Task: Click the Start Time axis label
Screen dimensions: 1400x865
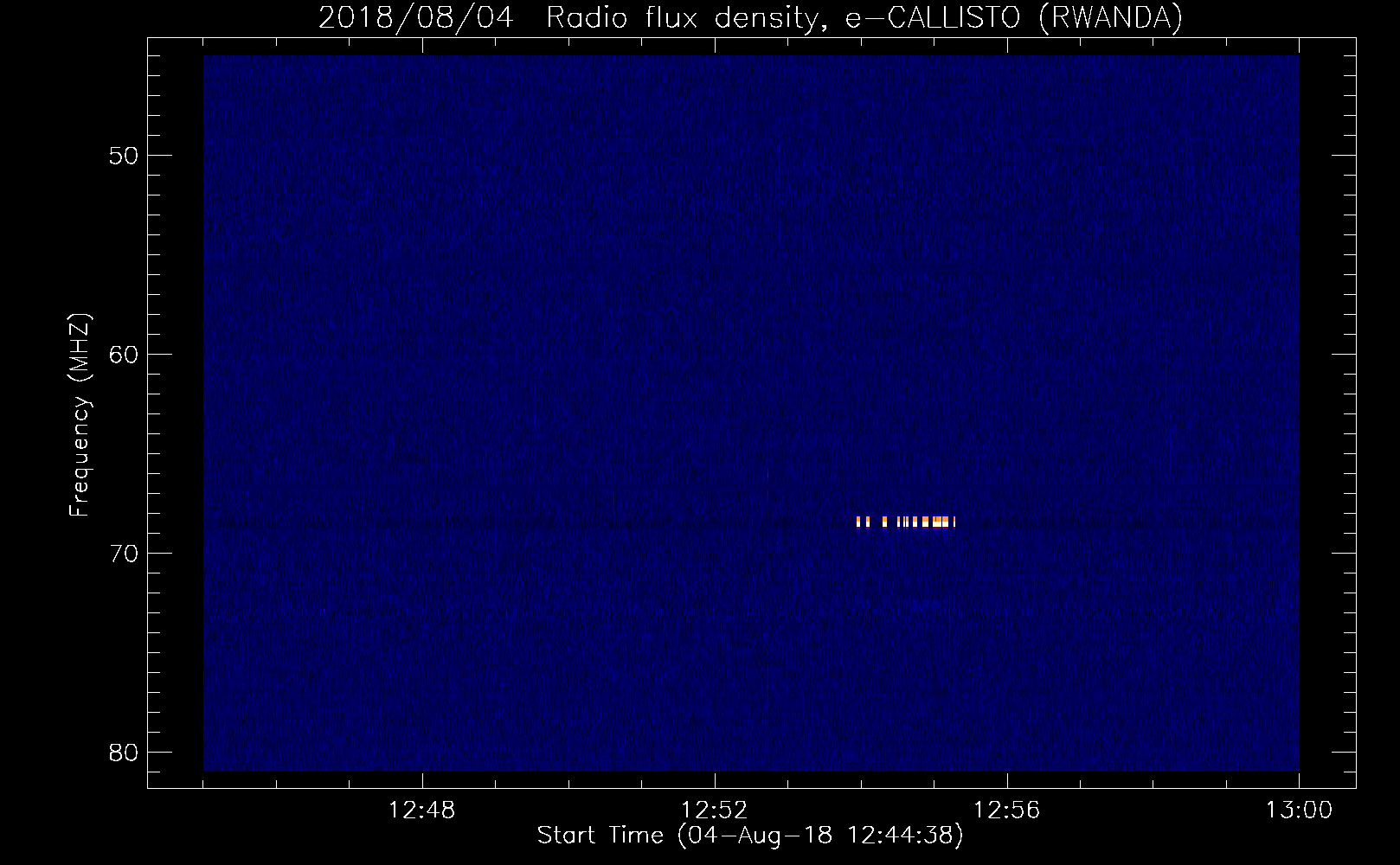Action: [x=750, y=836]
